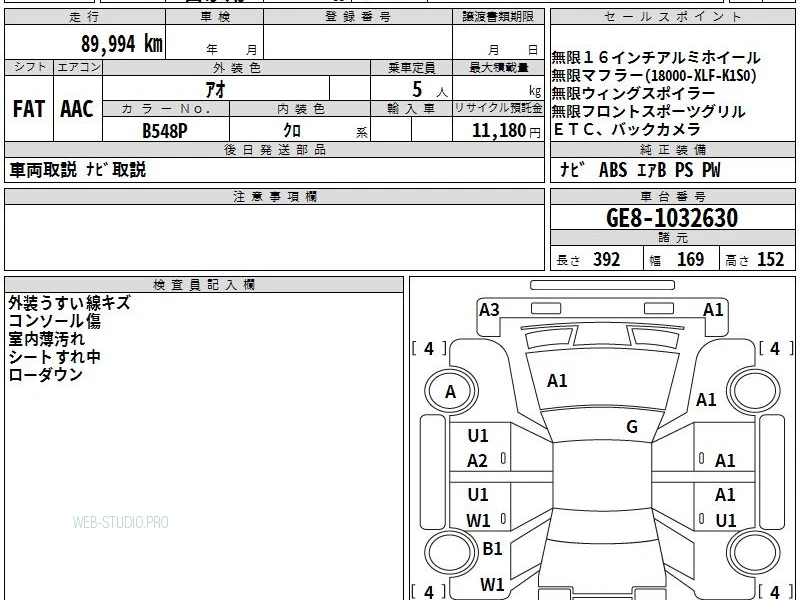This screenshot has height=600, width=800.
Task: Click the line 無限フロントスポーツグリル
Action: point(648,111)
